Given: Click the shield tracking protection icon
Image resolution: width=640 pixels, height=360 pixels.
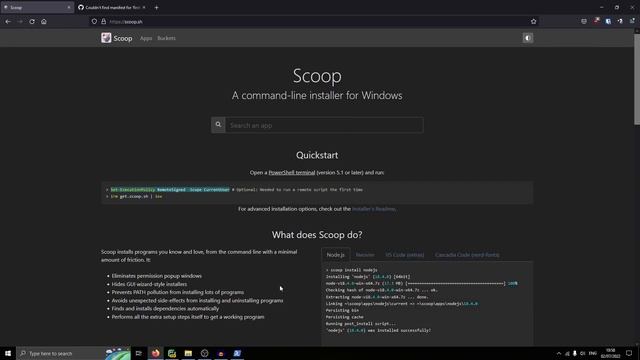Looking at the screenshot, I should (x=94, y=22).
